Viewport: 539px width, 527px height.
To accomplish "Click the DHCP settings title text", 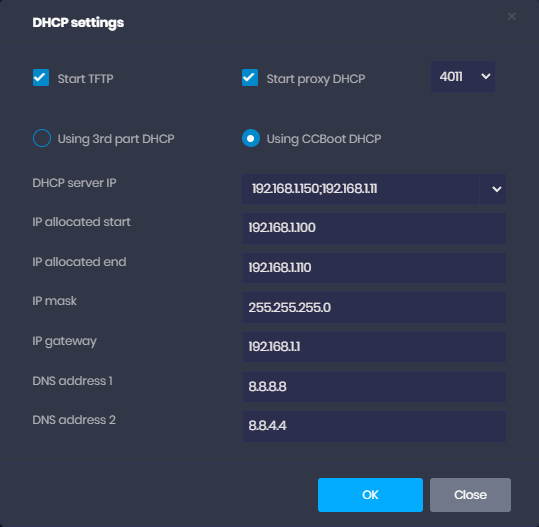I will point(78,23).
